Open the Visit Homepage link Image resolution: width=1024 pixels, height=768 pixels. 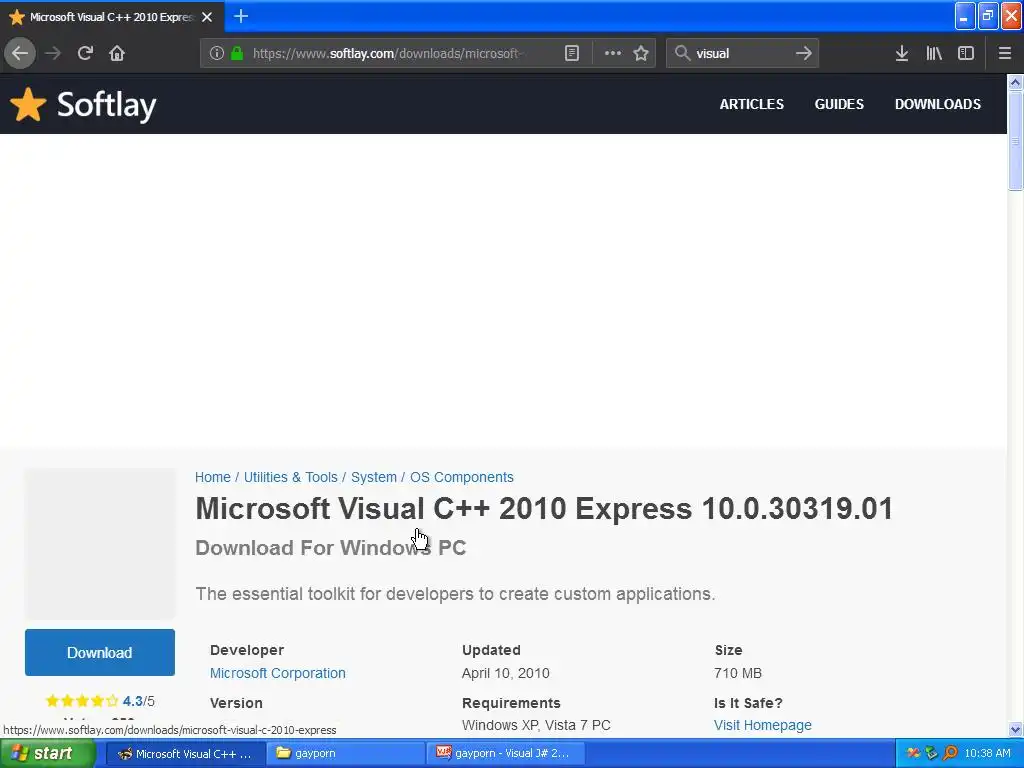763,726
